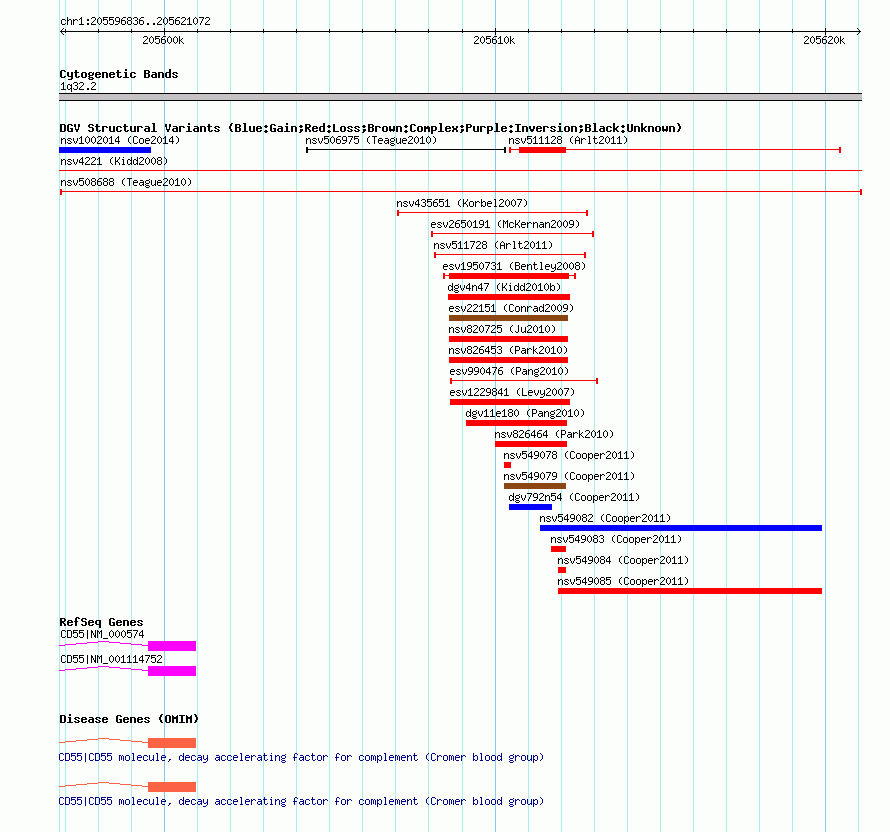Click the 1q32.2 cytogenetic band label
The image size is (890, 832).
point(78,86)
